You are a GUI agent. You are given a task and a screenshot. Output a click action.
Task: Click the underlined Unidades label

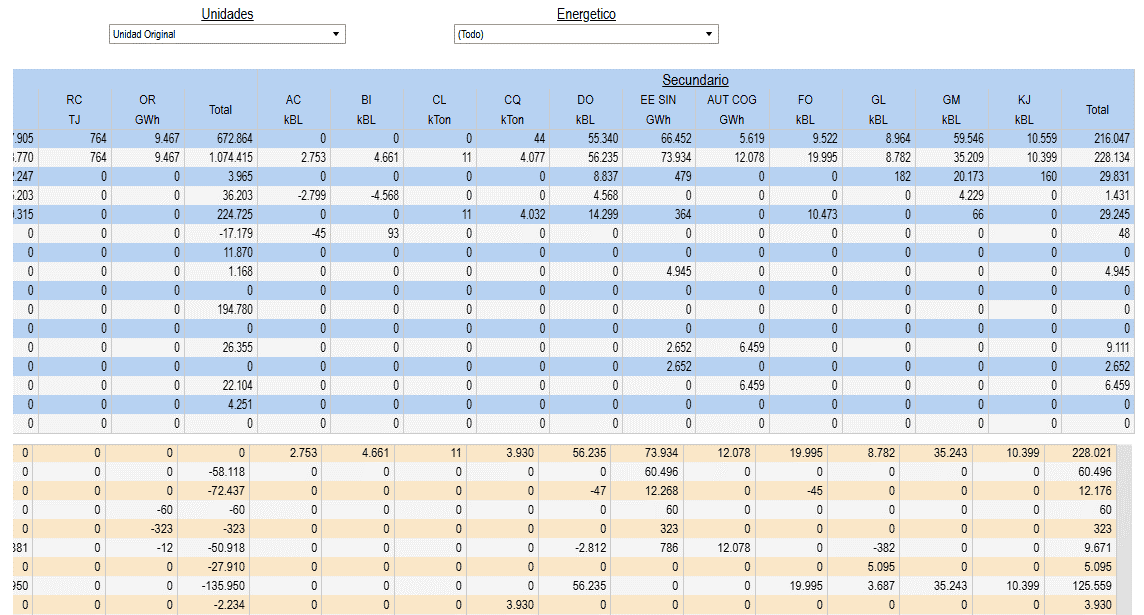pos(227,14)
